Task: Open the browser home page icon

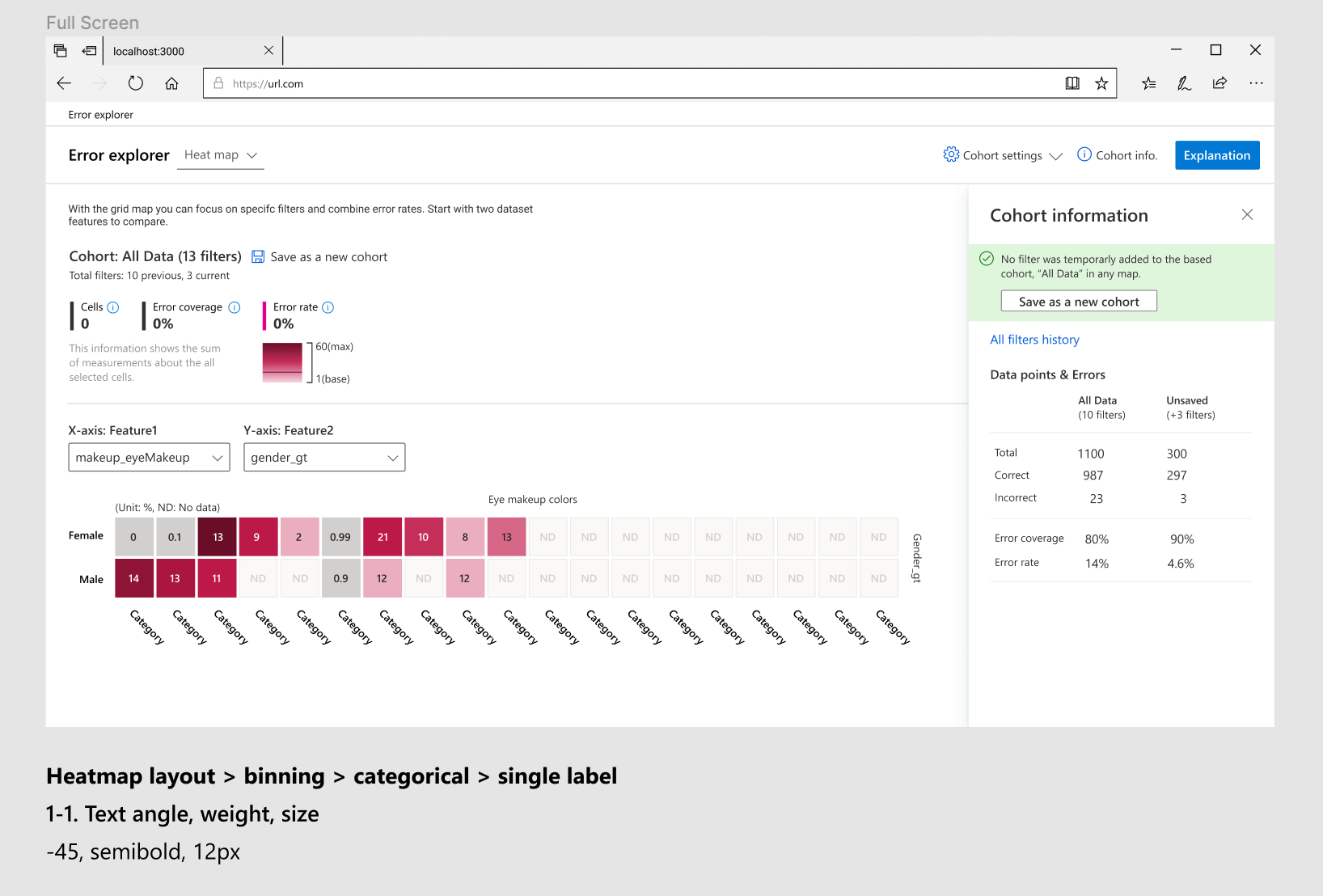Action: (171, 83)
